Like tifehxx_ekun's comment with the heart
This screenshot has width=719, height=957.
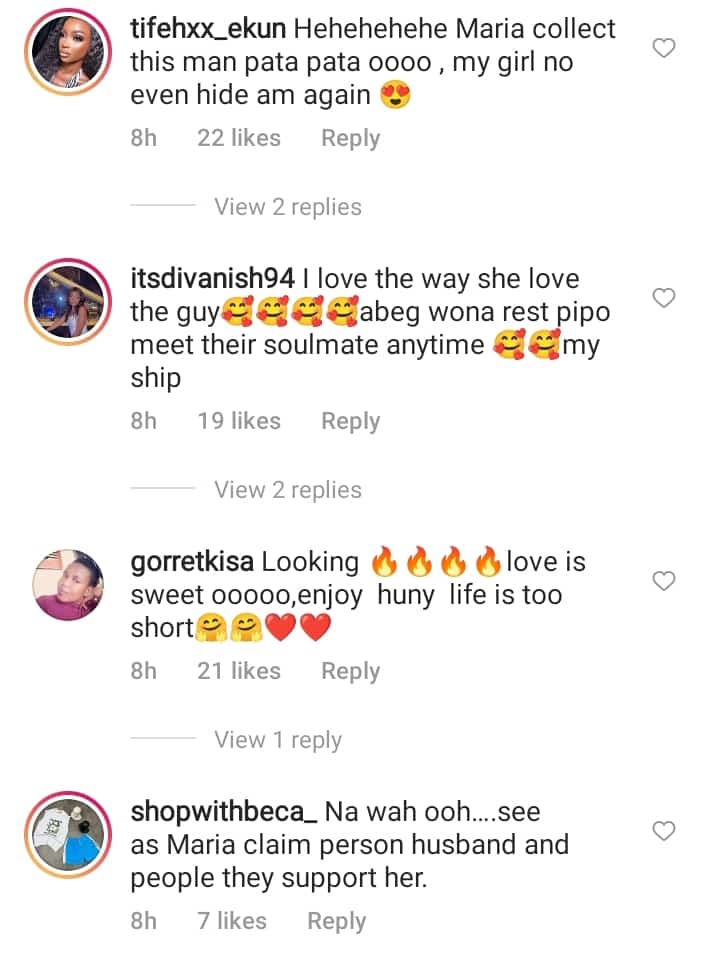tap(663, 47)
